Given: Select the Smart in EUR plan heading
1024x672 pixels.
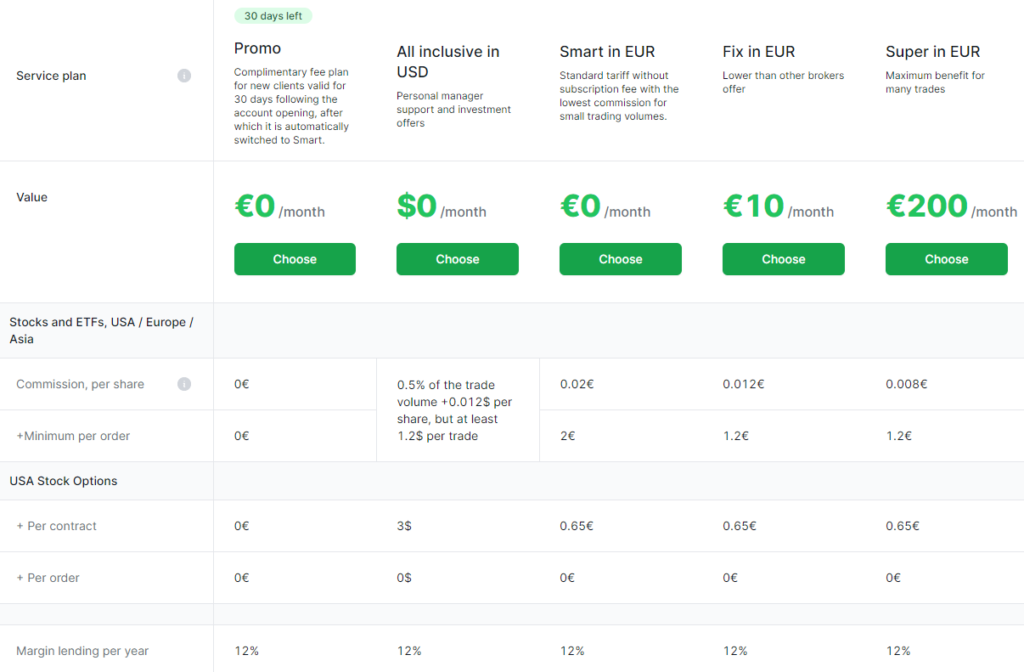Looking at the screenshot, I should click(607, 51).
